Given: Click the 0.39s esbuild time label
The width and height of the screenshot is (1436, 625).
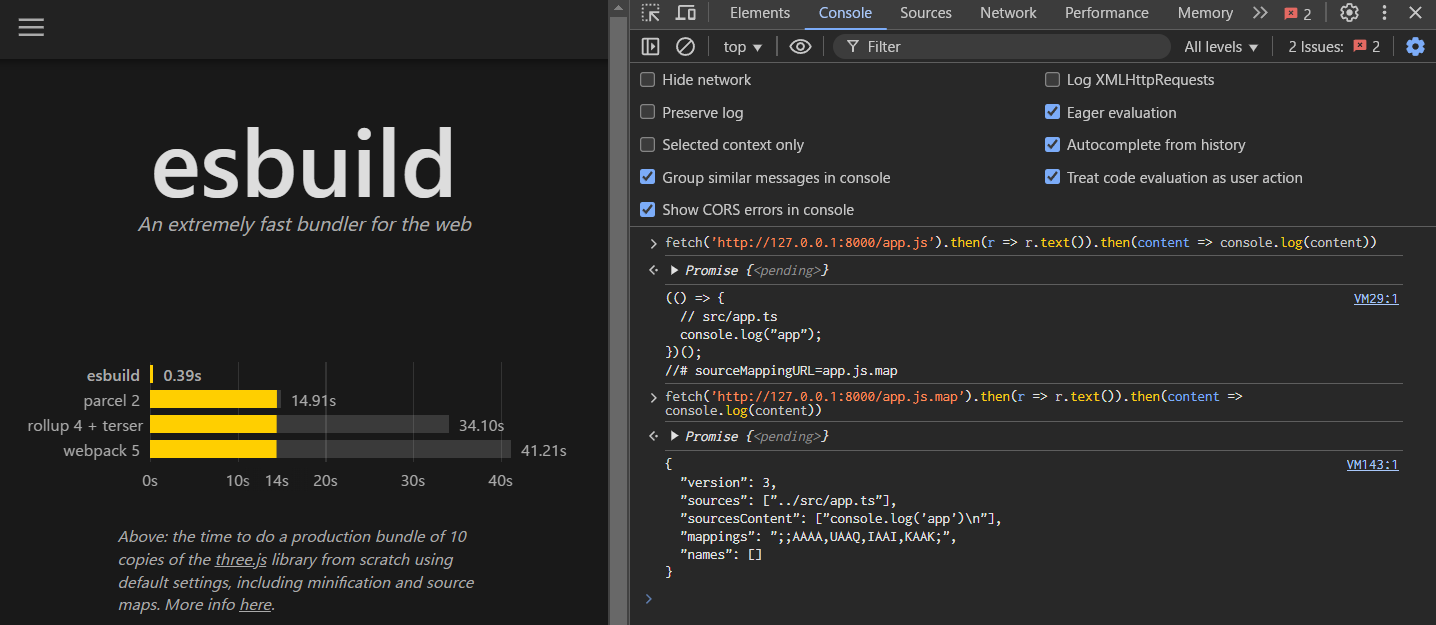Looking at the screenshot, I should (x=183, y=376).
